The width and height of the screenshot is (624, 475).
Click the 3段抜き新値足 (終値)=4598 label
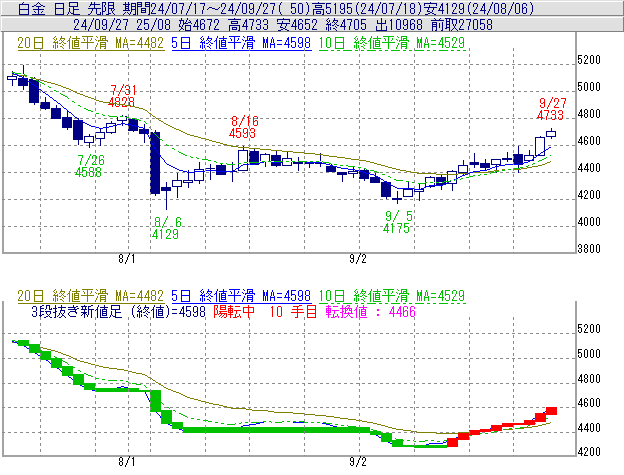(x=118, y=311)
